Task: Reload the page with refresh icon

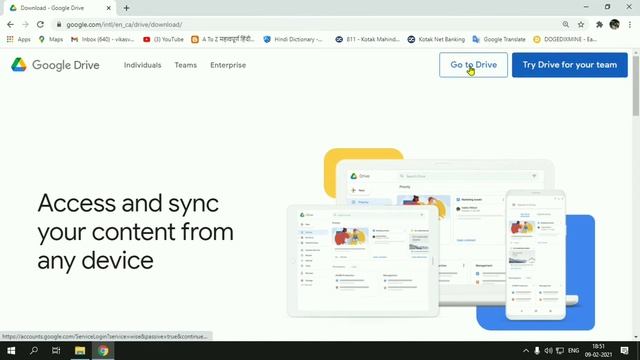Action: tap(40, 24)
